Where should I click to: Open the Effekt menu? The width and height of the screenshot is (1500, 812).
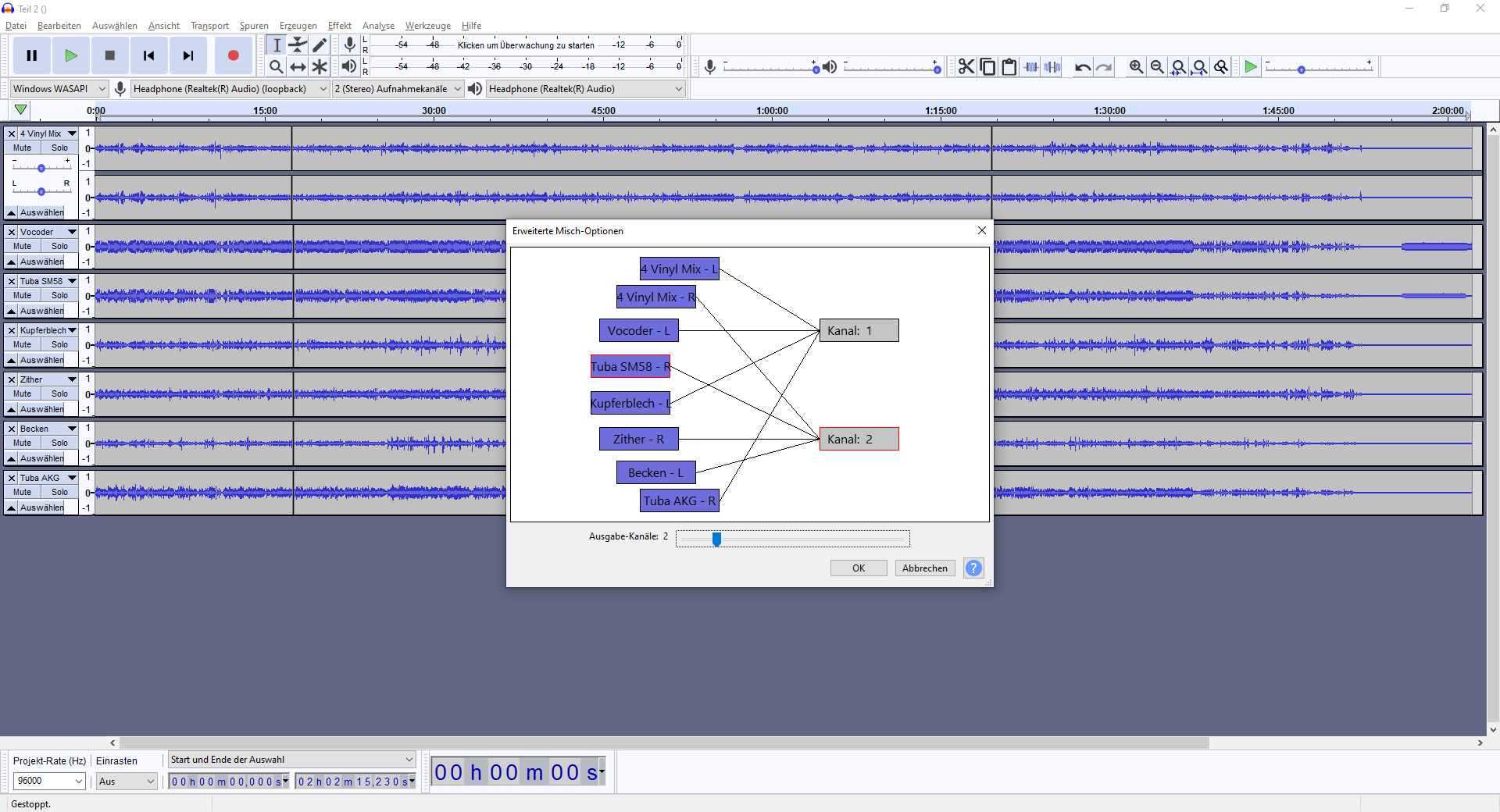coord(339,26)
